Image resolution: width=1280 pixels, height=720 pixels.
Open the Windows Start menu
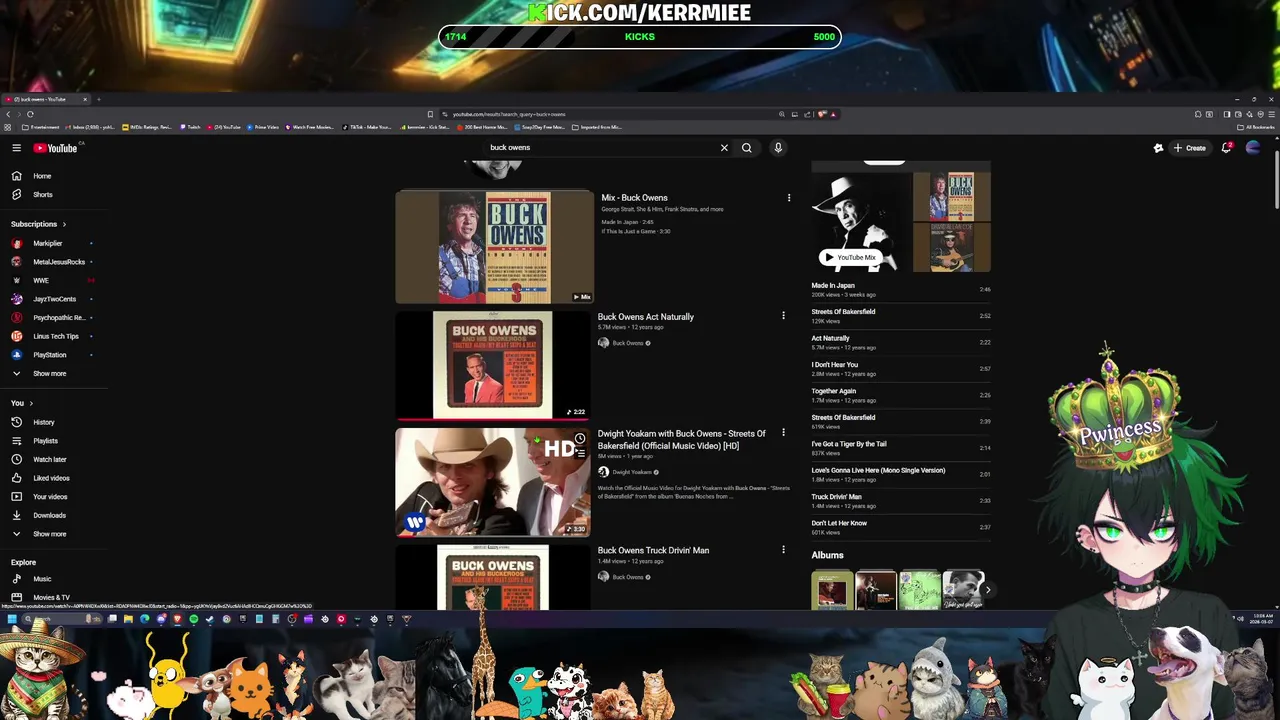tap(11, 619)
